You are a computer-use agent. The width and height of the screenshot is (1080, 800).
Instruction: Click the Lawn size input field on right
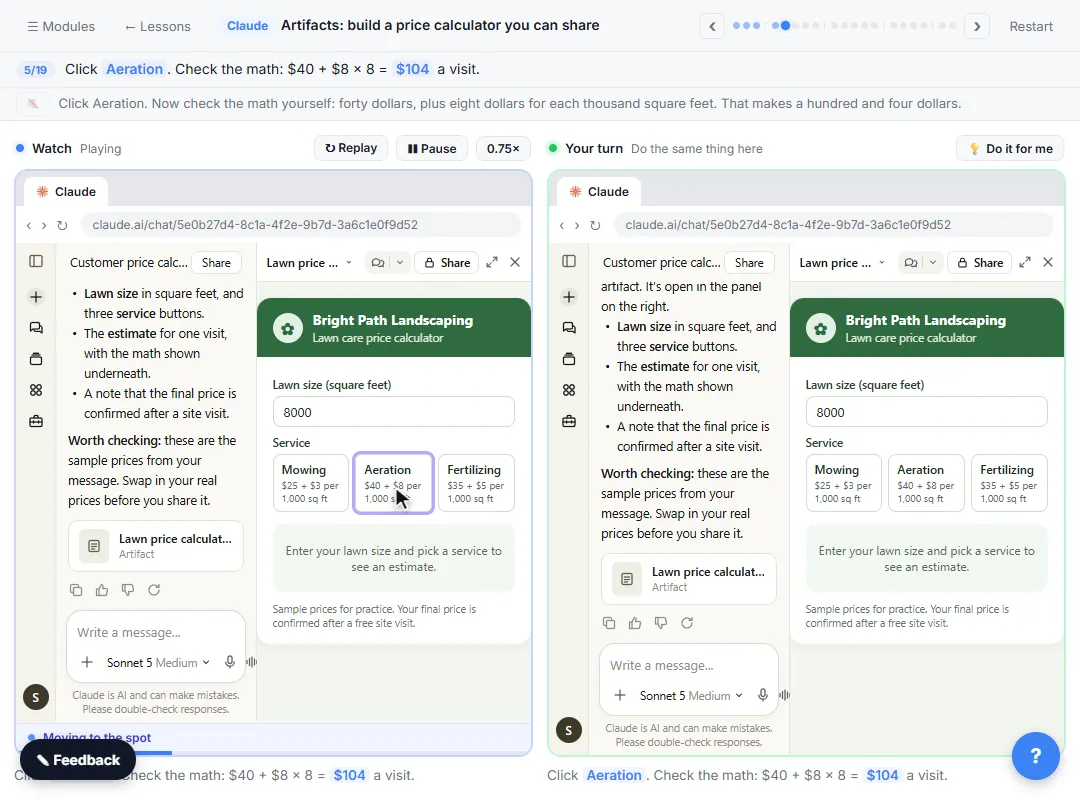point(926,412)
